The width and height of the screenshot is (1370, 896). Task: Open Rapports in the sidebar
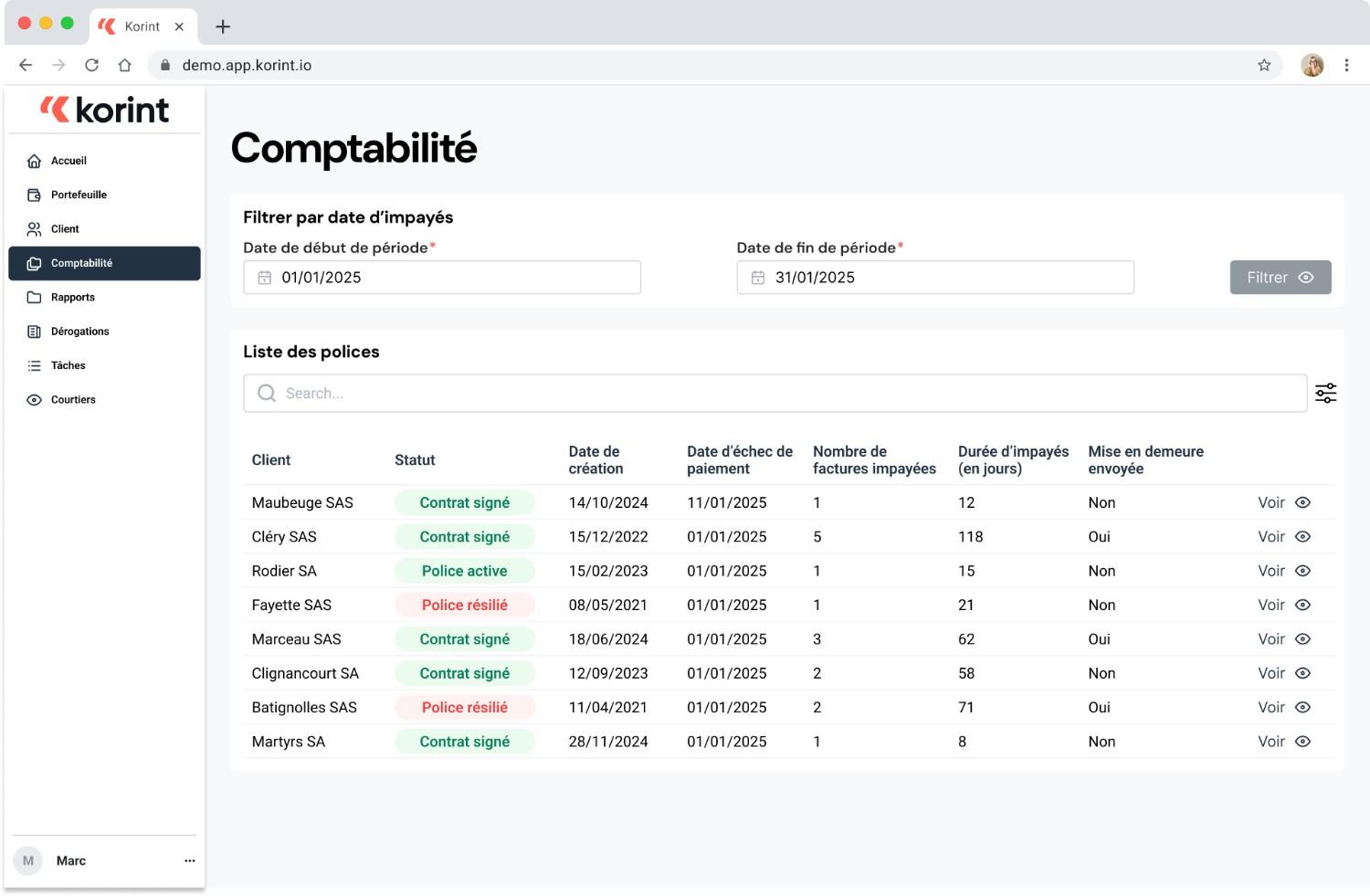click(x=104, y=298)
